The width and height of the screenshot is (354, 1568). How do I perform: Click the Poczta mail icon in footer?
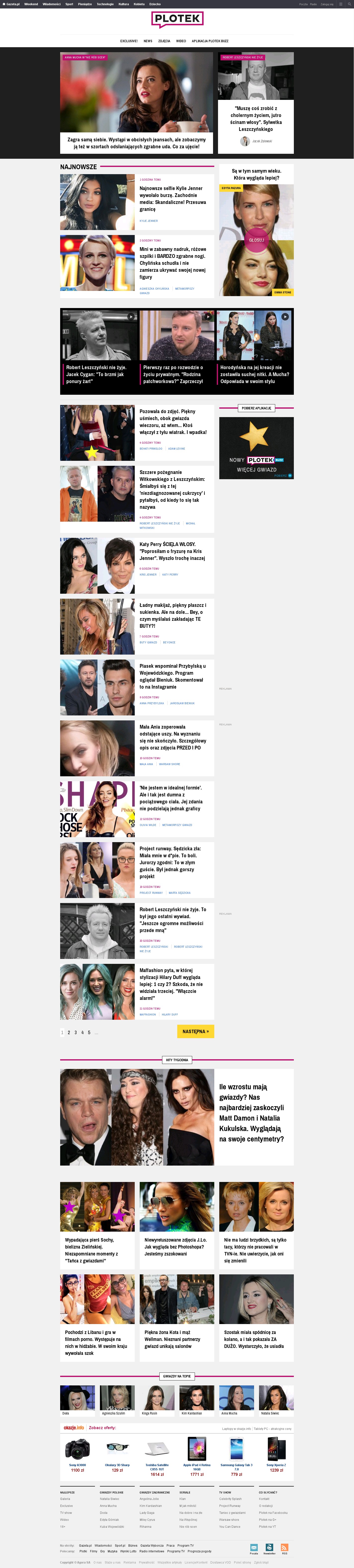(x=254, y=1547)
